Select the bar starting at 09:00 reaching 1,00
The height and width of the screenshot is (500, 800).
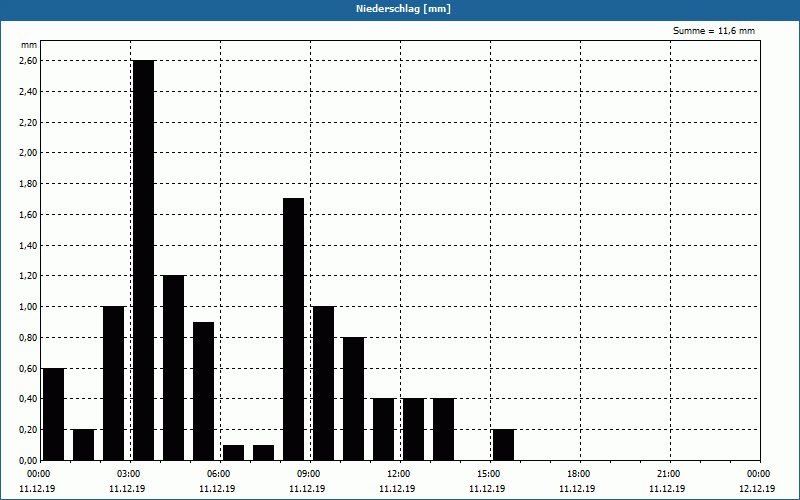coord(323,383)
